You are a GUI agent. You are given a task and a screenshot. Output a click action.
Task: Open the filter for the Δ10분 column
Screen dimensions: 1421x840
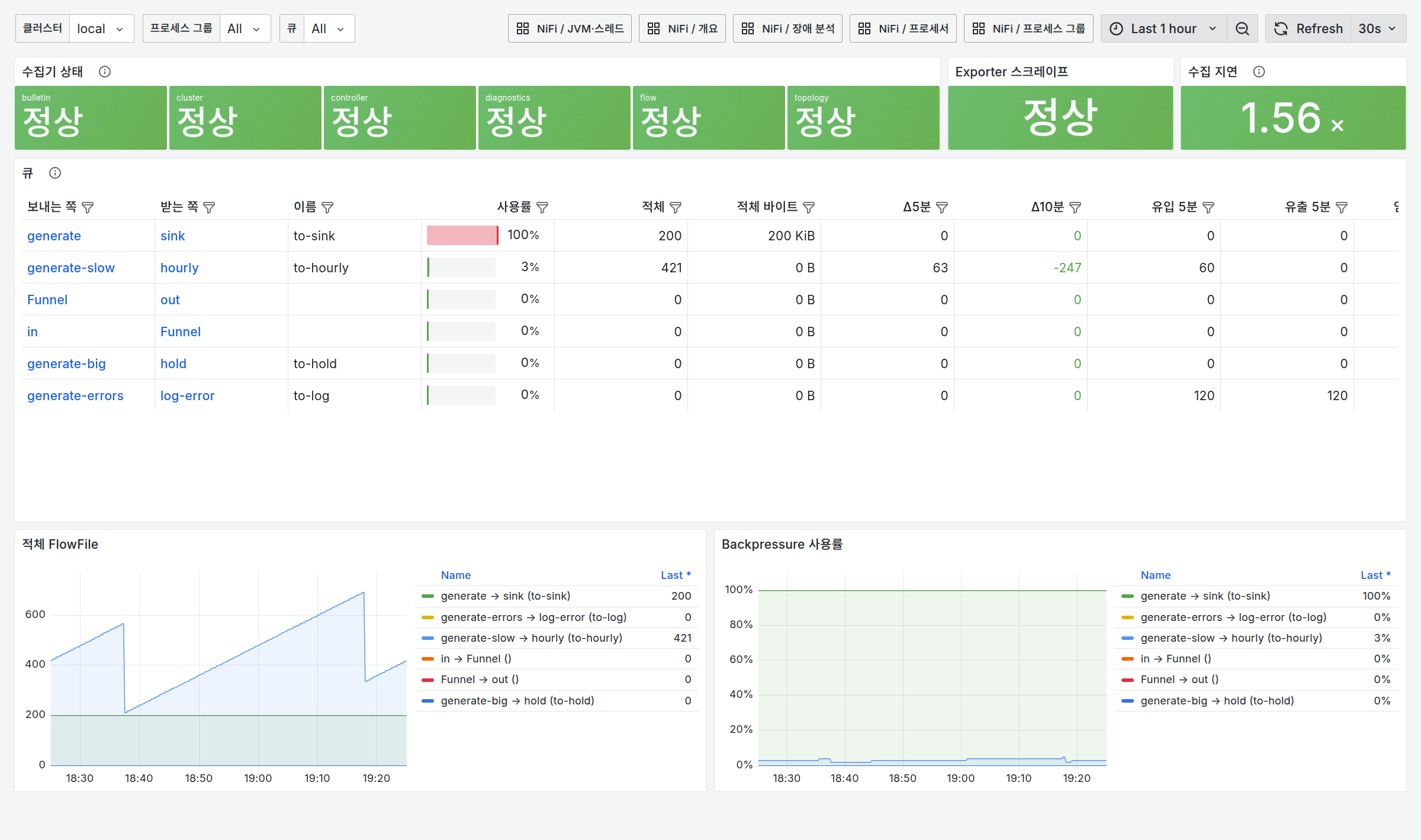click(x=1075, y=207)
